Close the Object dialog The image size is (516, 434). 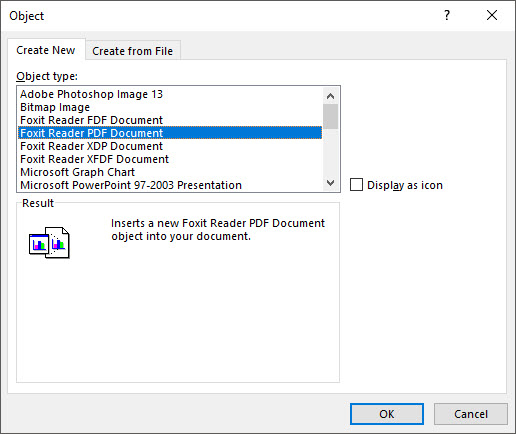492,15
